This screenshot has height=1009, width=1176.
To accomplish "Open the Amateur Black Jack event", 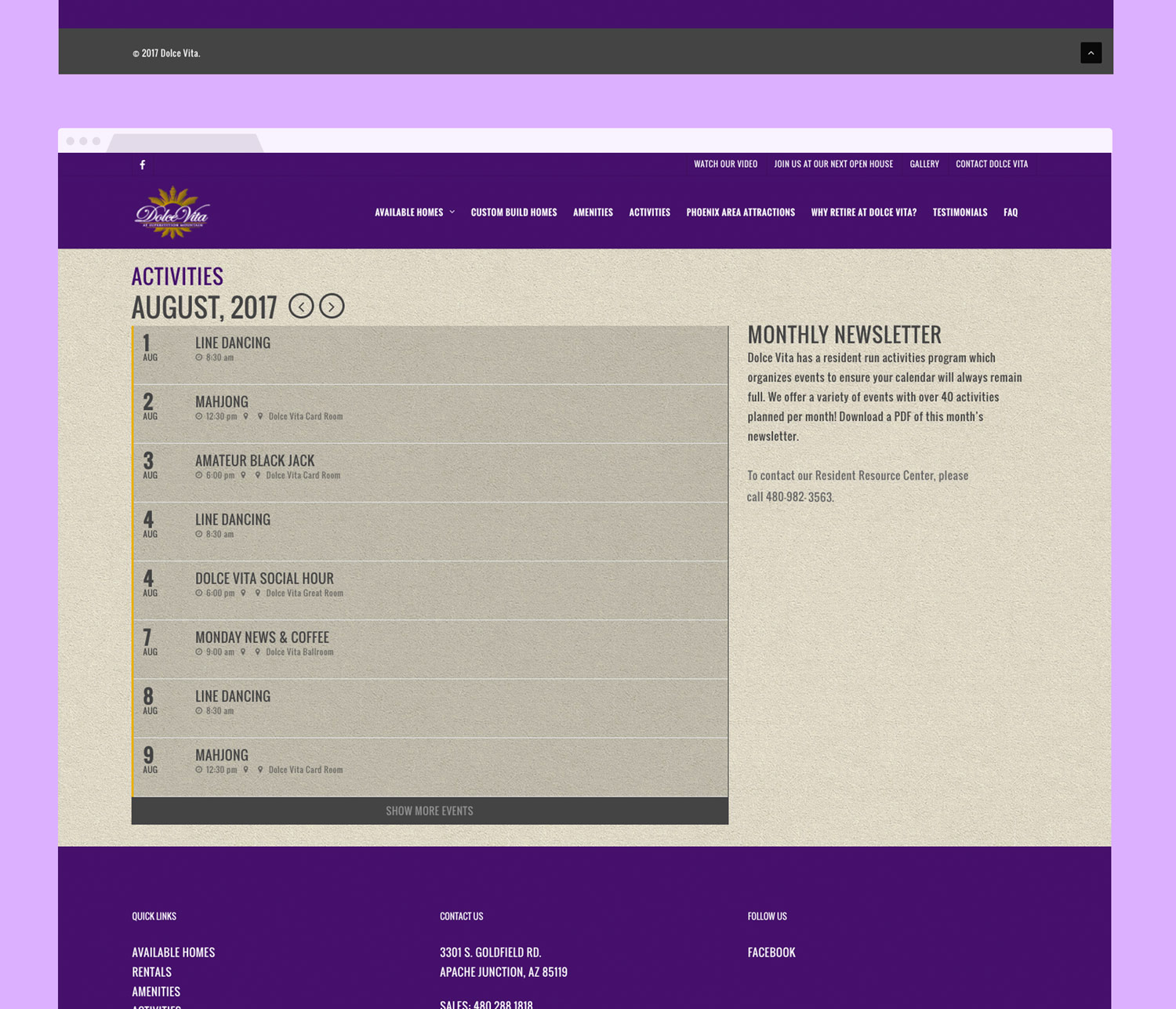I will (255, 461).
